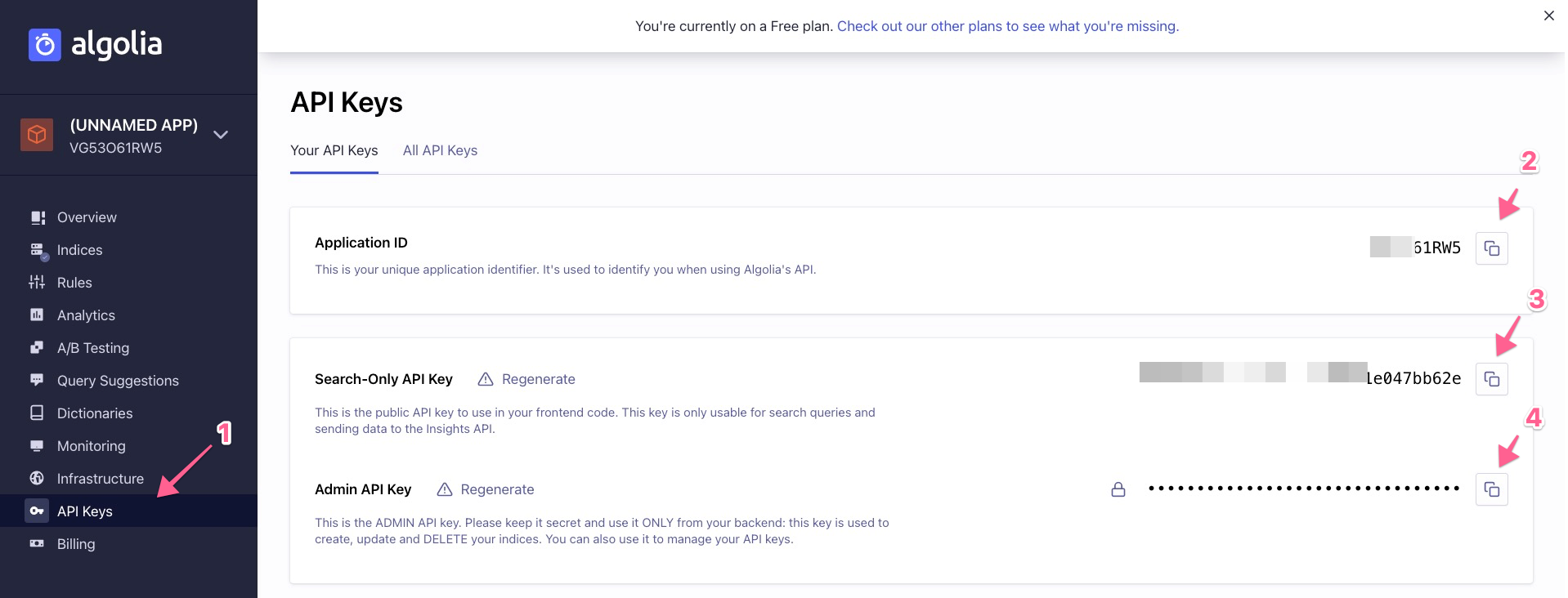The image size is (1568, 598).
Task: Dismiss the Free plan banner
Action: [x=1548, y=16]
